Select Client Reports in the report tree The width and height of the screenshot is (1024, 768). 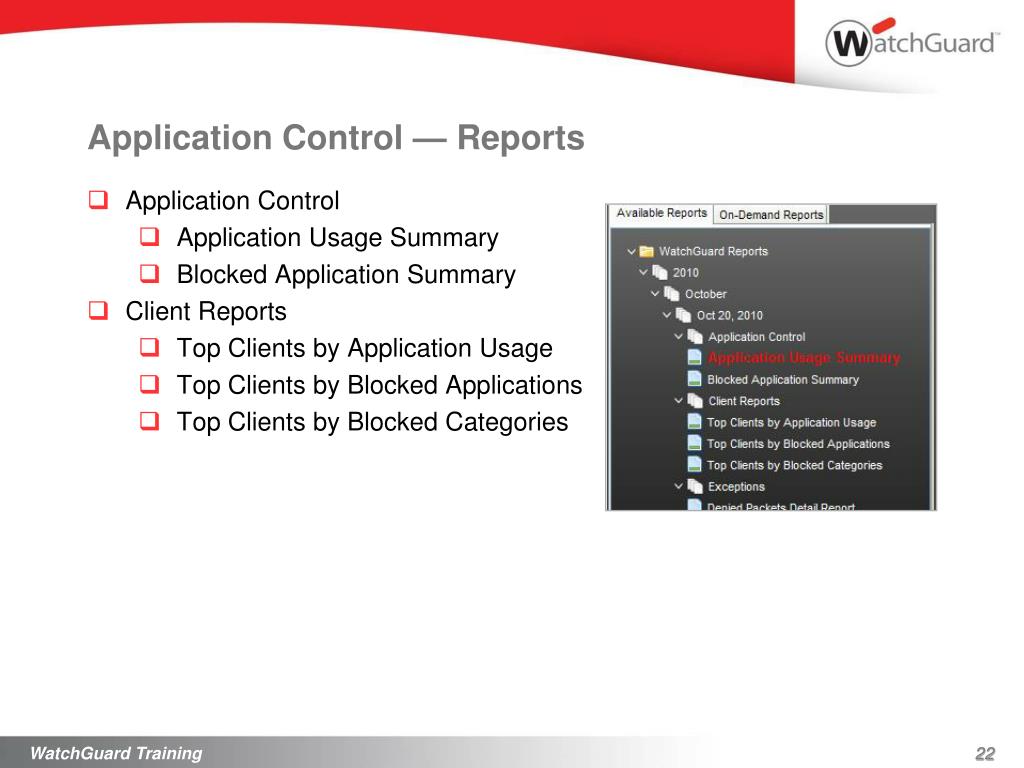tap(744, 401)
